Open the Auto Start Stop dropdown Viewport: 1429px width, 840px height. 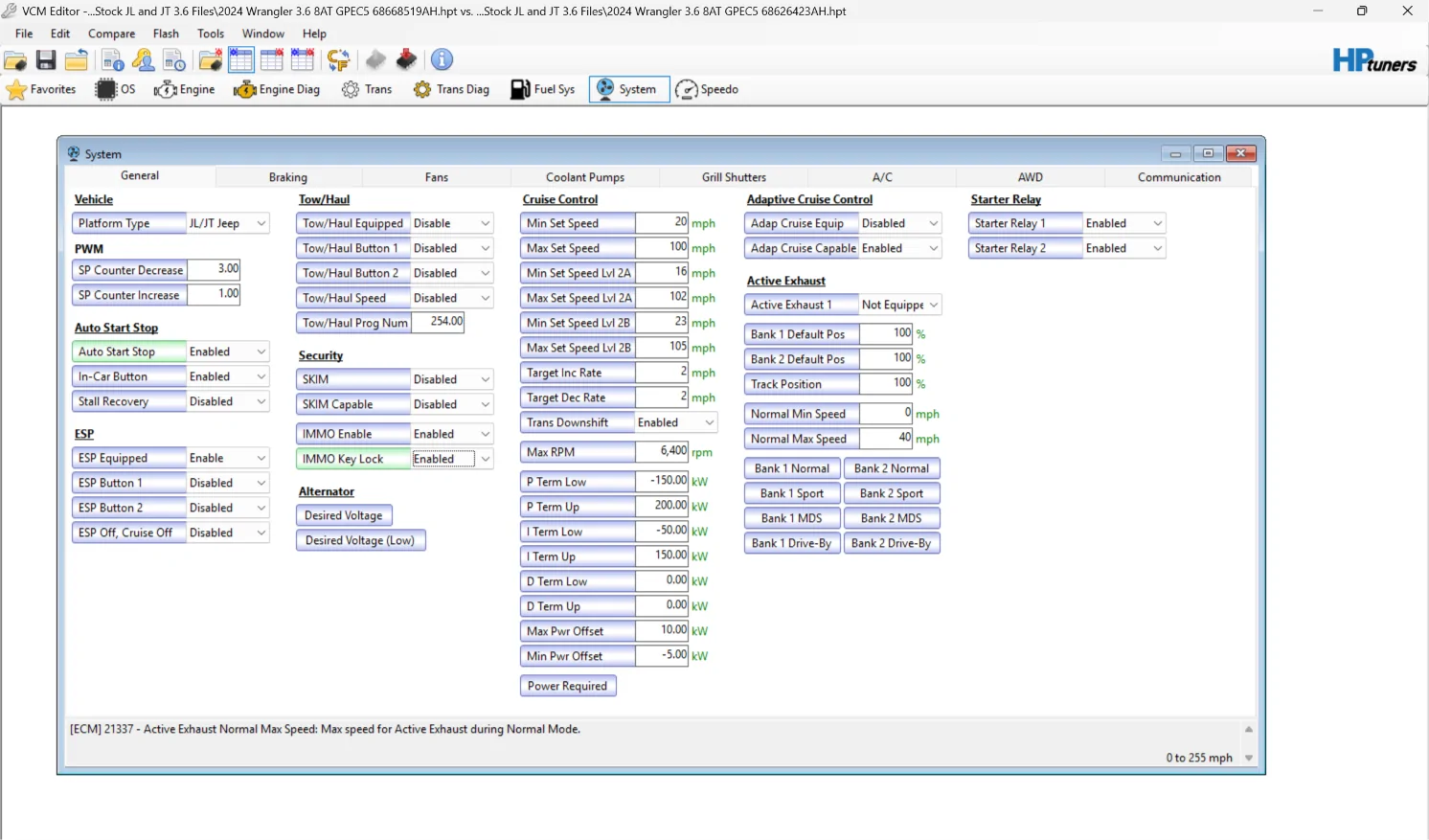point(261,352)
